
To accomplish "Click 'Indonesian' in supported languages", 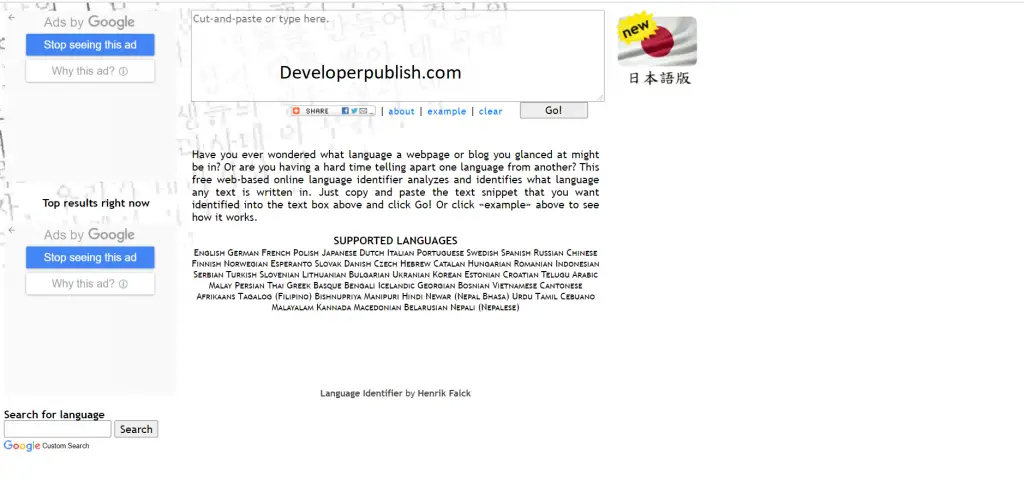I will click(x=577, y=264).
